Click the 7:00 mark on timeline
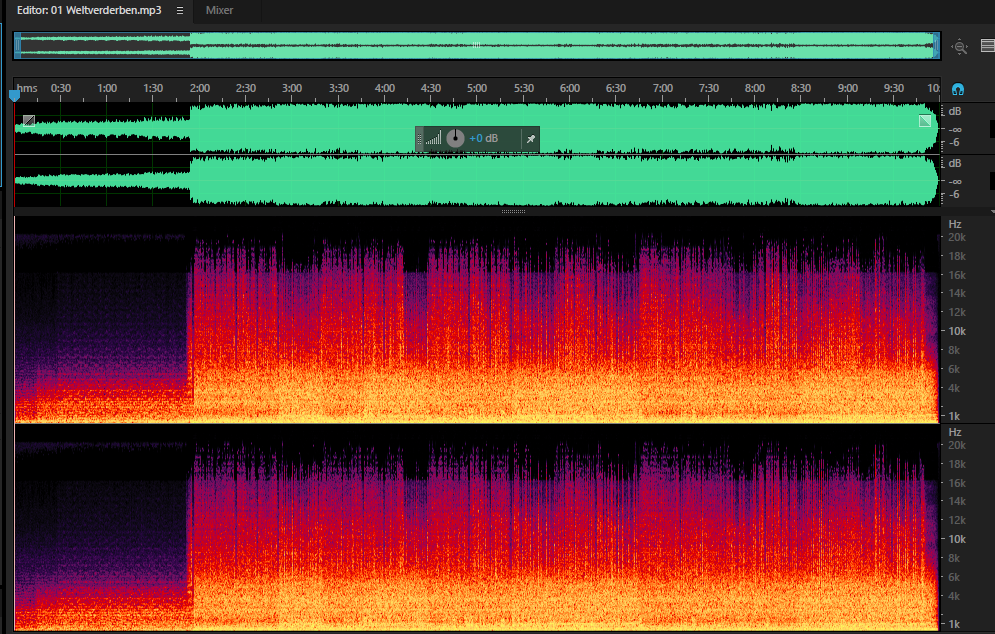 (x=662, y=88)
